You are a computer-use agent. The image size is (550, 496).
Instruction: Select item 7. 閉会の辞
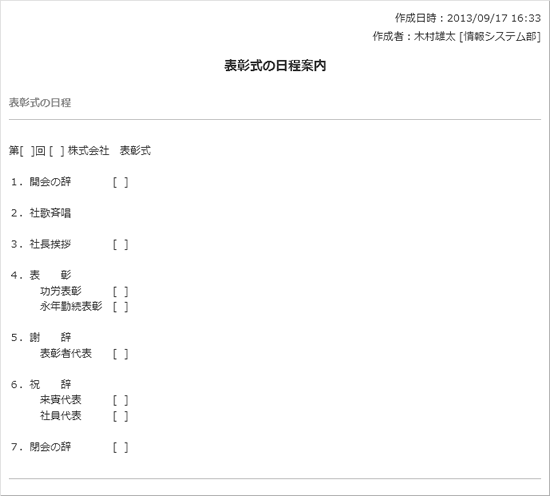pos(41,447)
